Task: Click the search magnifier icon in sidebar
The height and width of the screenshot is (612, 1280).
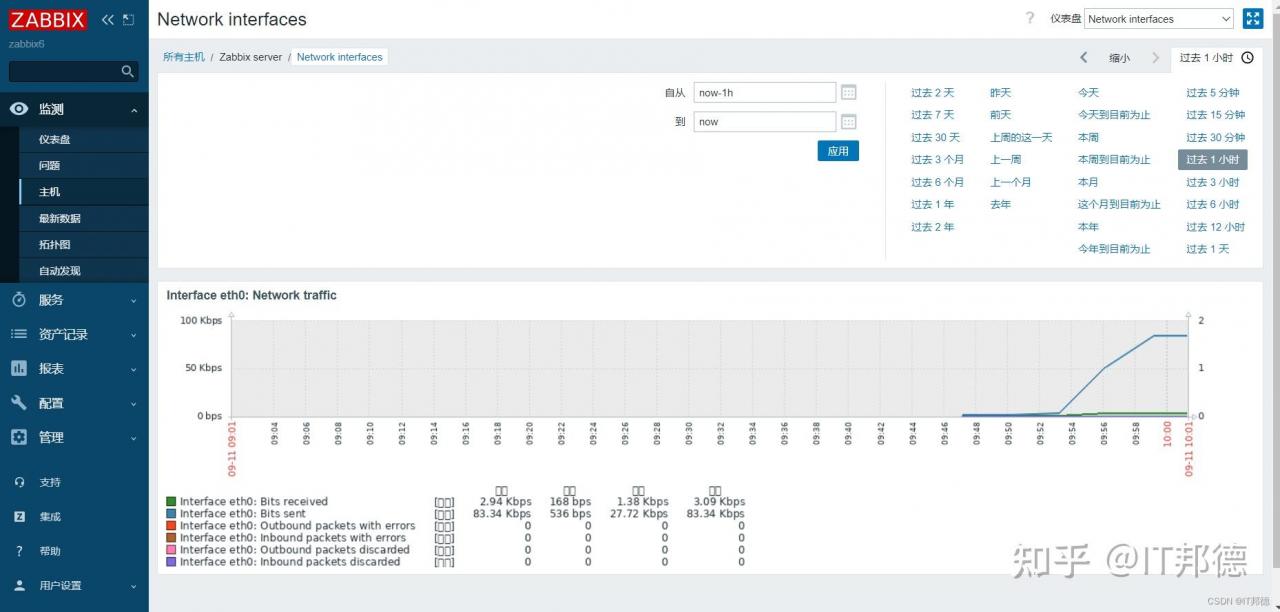Action: tap(127, 71)
